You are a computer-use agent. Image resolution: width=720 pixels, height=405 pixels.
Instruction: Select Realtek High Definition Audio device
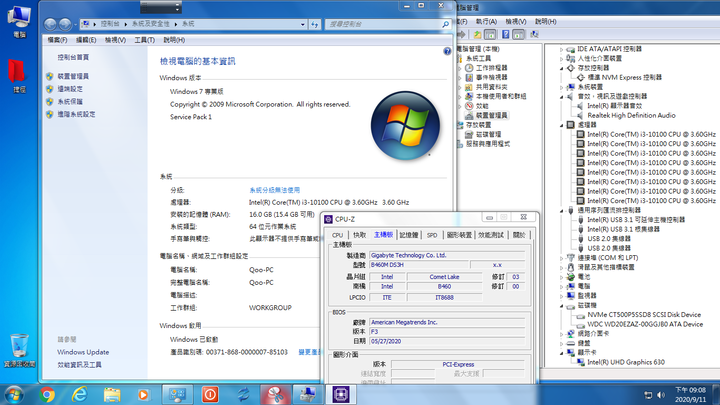click(x=631, y=115)
